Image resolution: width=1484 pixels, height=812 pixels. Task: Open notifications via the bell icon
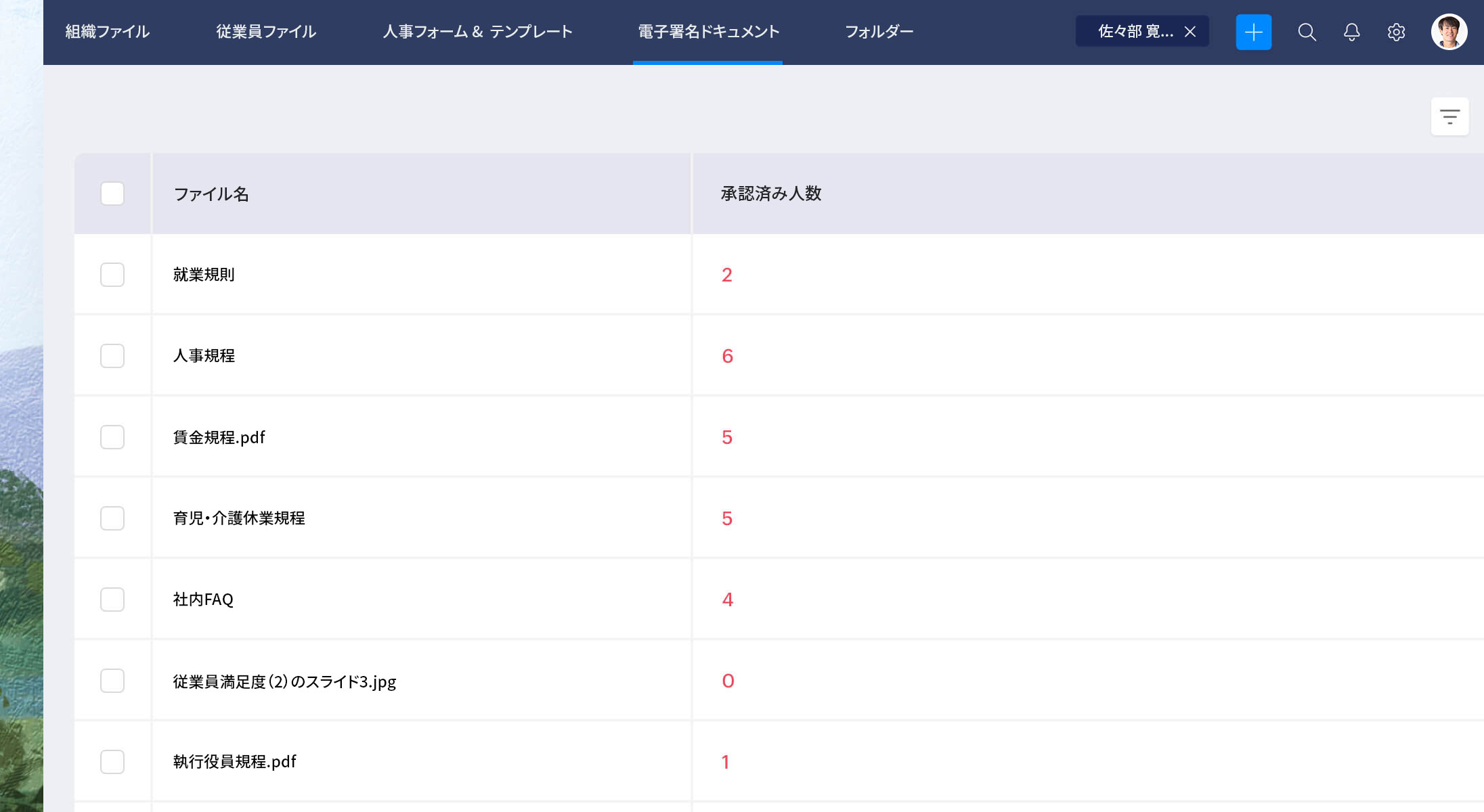coord(1351,32)
